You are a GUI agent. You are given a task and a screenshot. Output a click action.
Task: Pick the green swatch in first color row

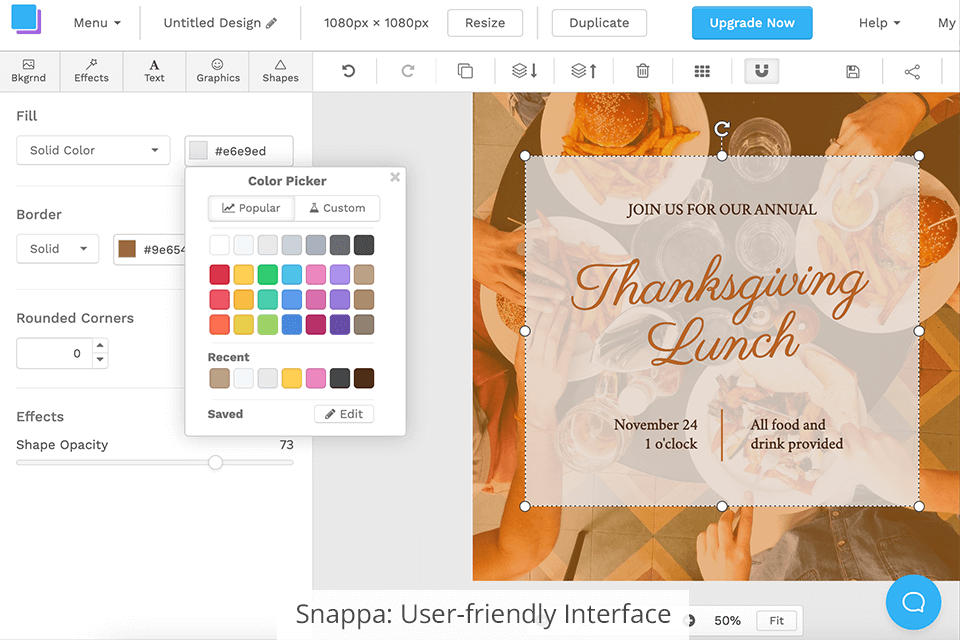tap(268, 274)
